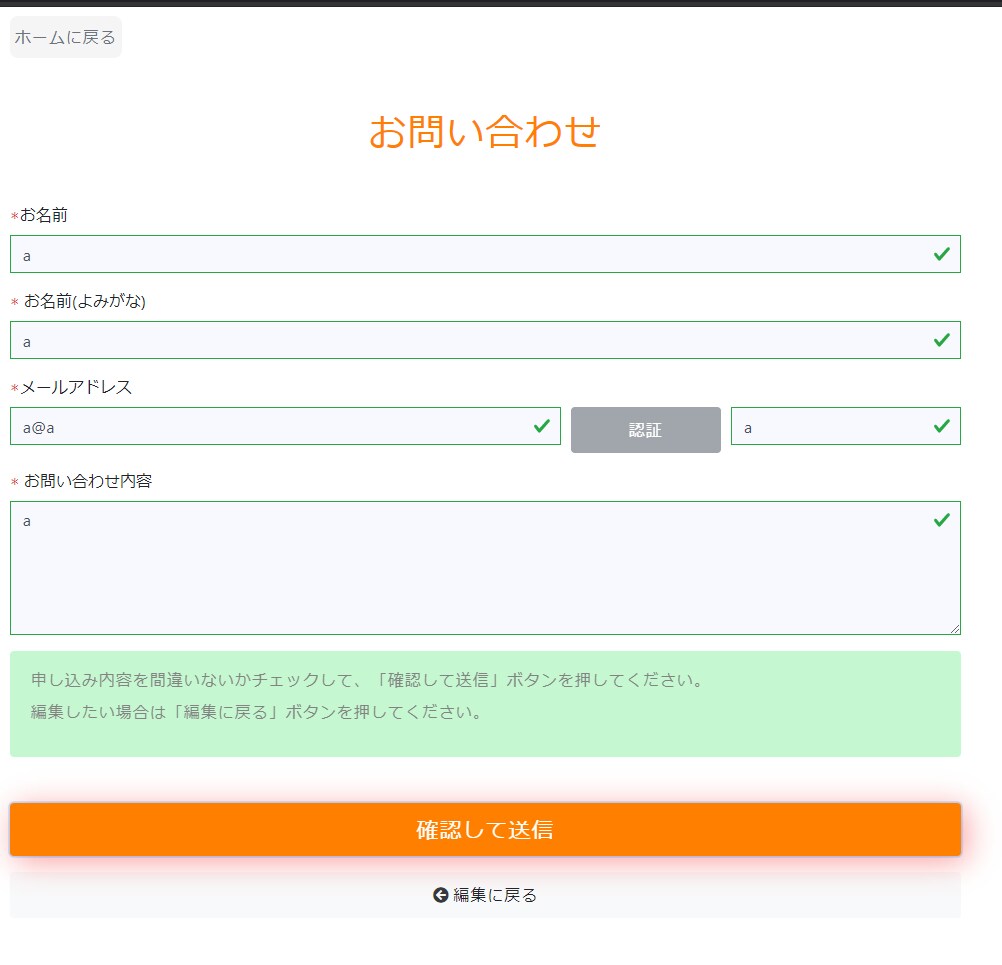Click the お問い合わせ内容 label
This screenshot has width=1002, height=965.
(88, 481)
